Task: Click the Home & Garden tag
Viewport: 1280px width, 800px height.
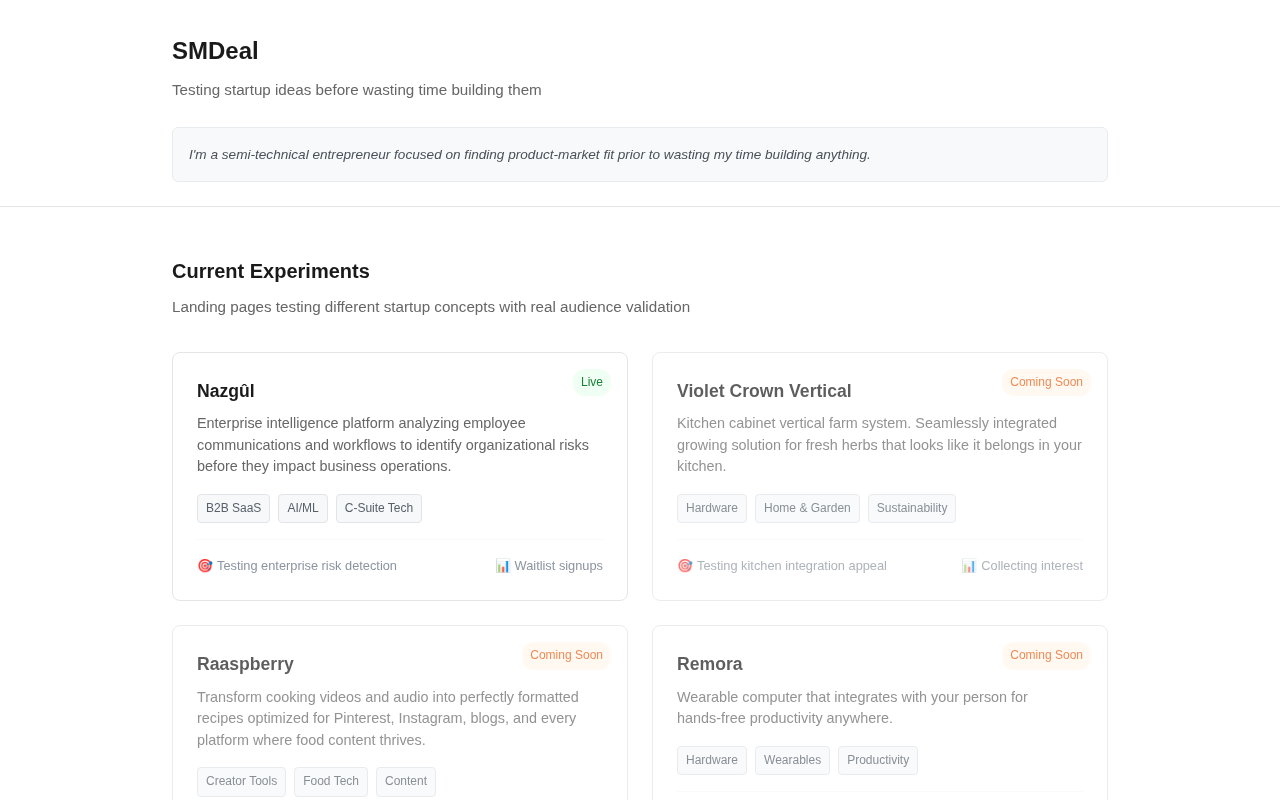Action: pos(807,508)
